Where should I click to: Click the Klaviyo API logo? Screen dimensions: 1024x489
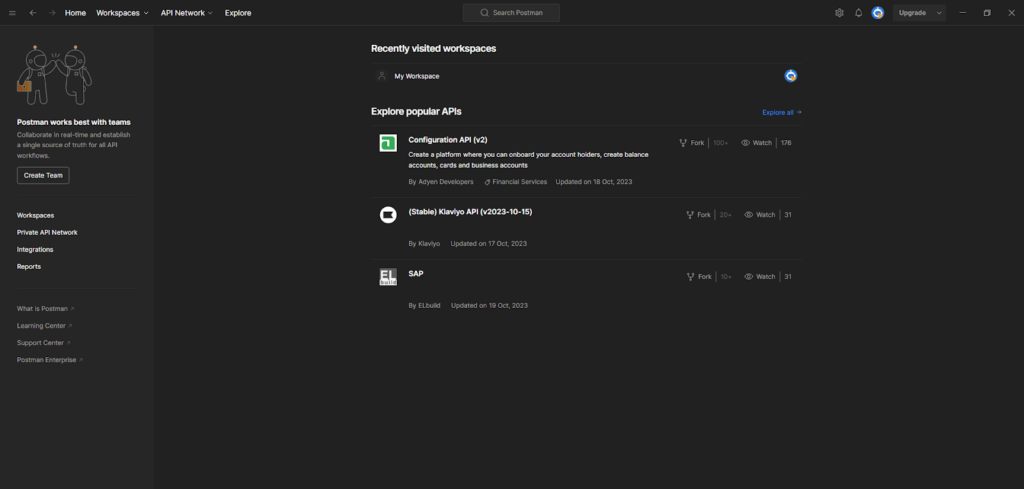coord(388,215)
